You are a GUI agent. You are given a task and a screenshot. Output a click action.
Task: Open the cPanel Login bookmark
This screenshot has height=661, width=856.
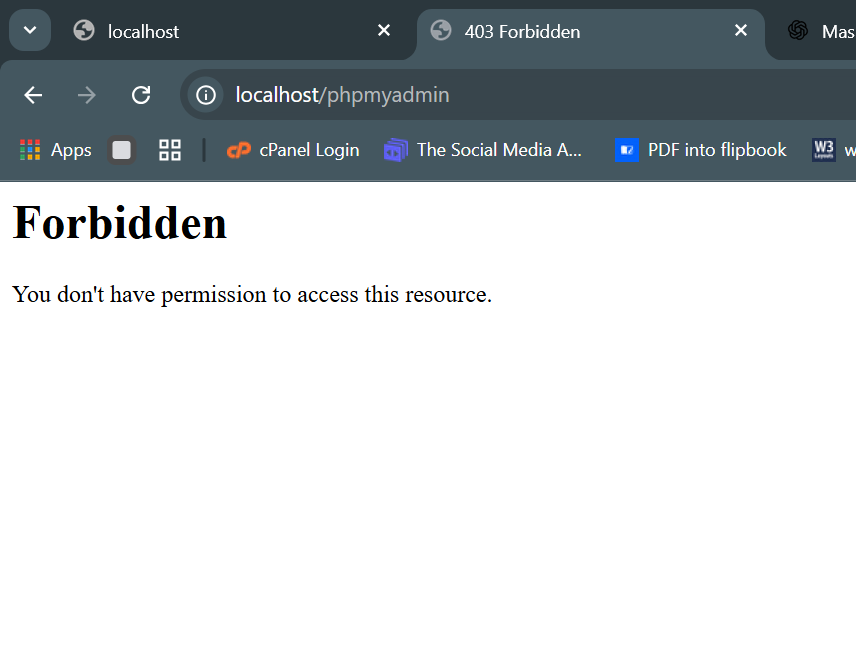[293, 150]
